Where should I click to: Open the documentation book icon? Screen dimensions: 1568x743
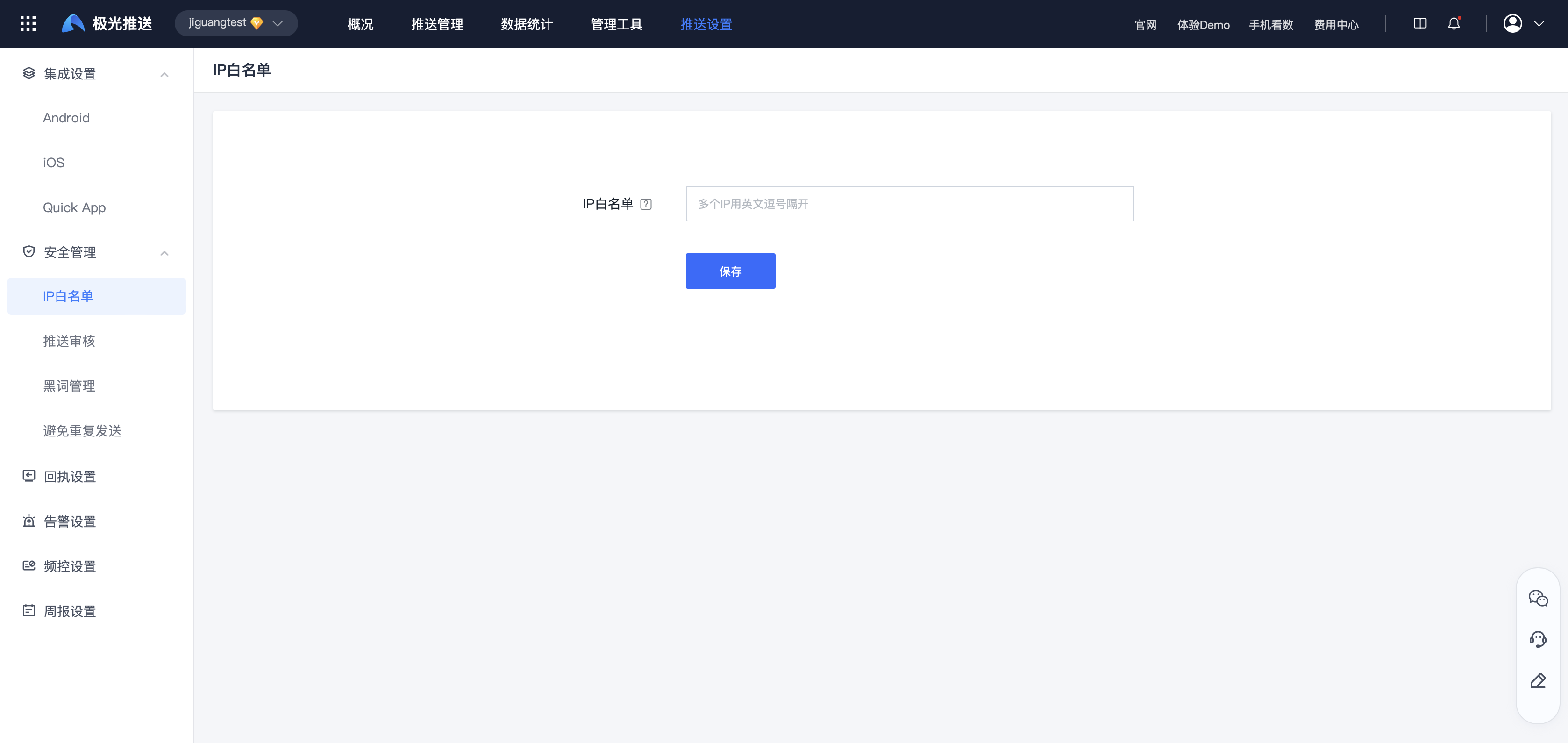(1419, 24)
